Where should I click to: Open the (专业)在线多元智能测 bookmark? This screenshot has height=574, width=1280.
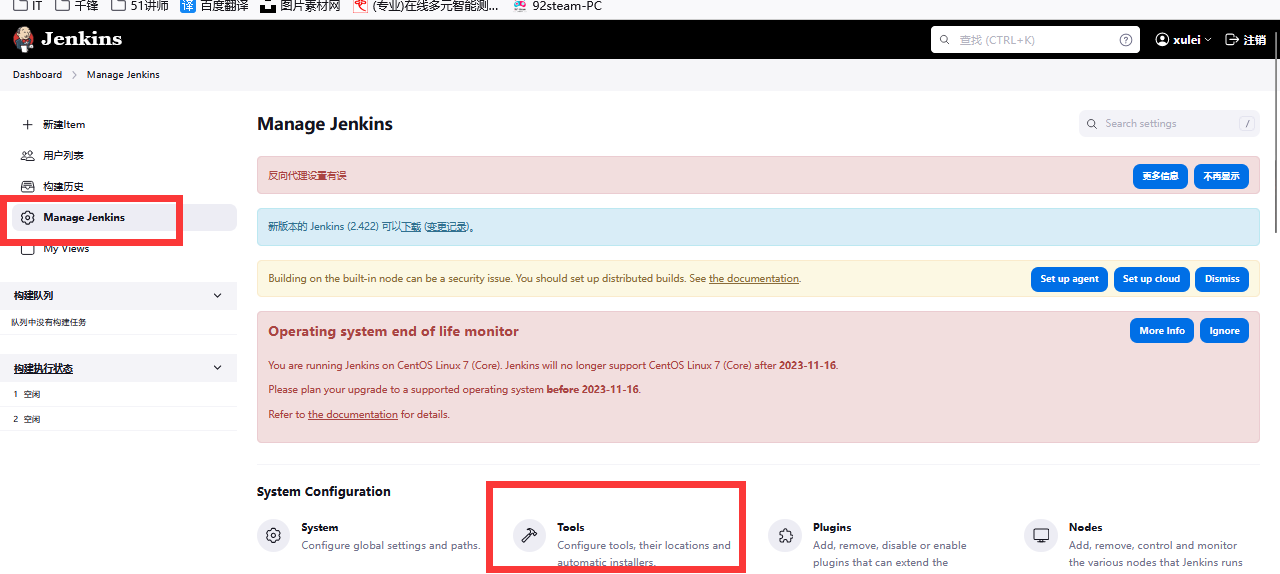(425, 6)
